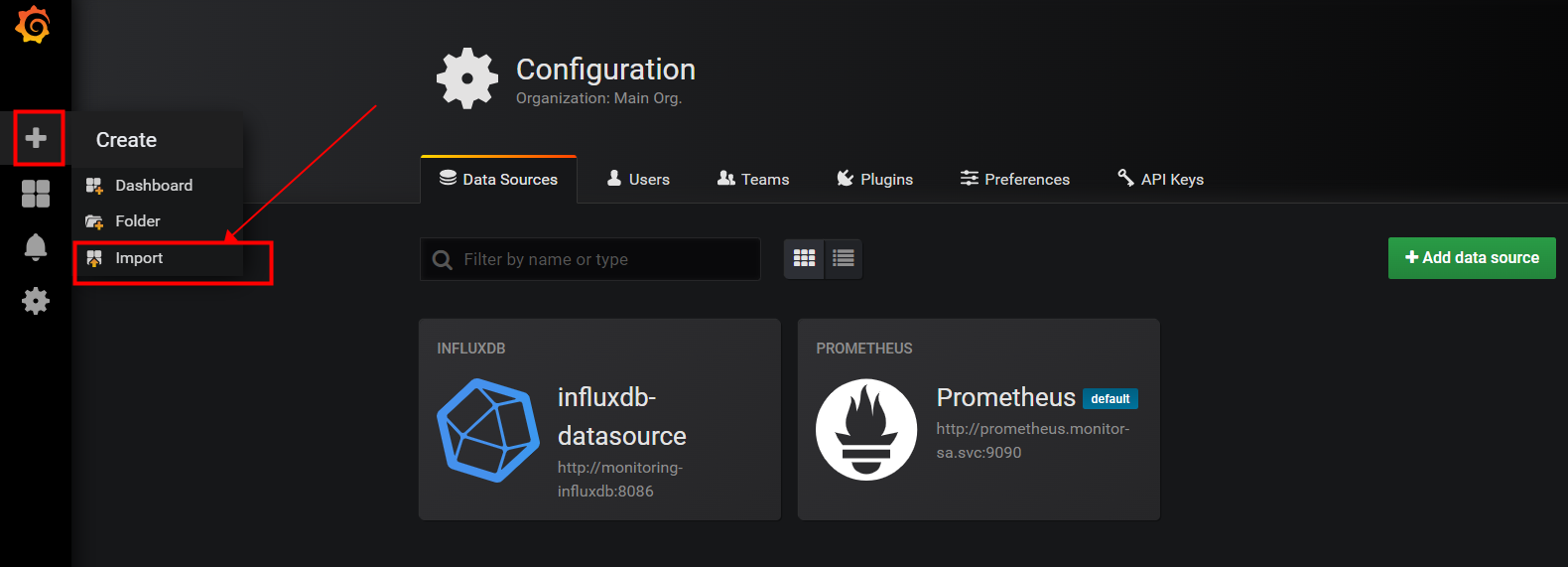Open the Create plus icon in sidebar

click(36, 138)
